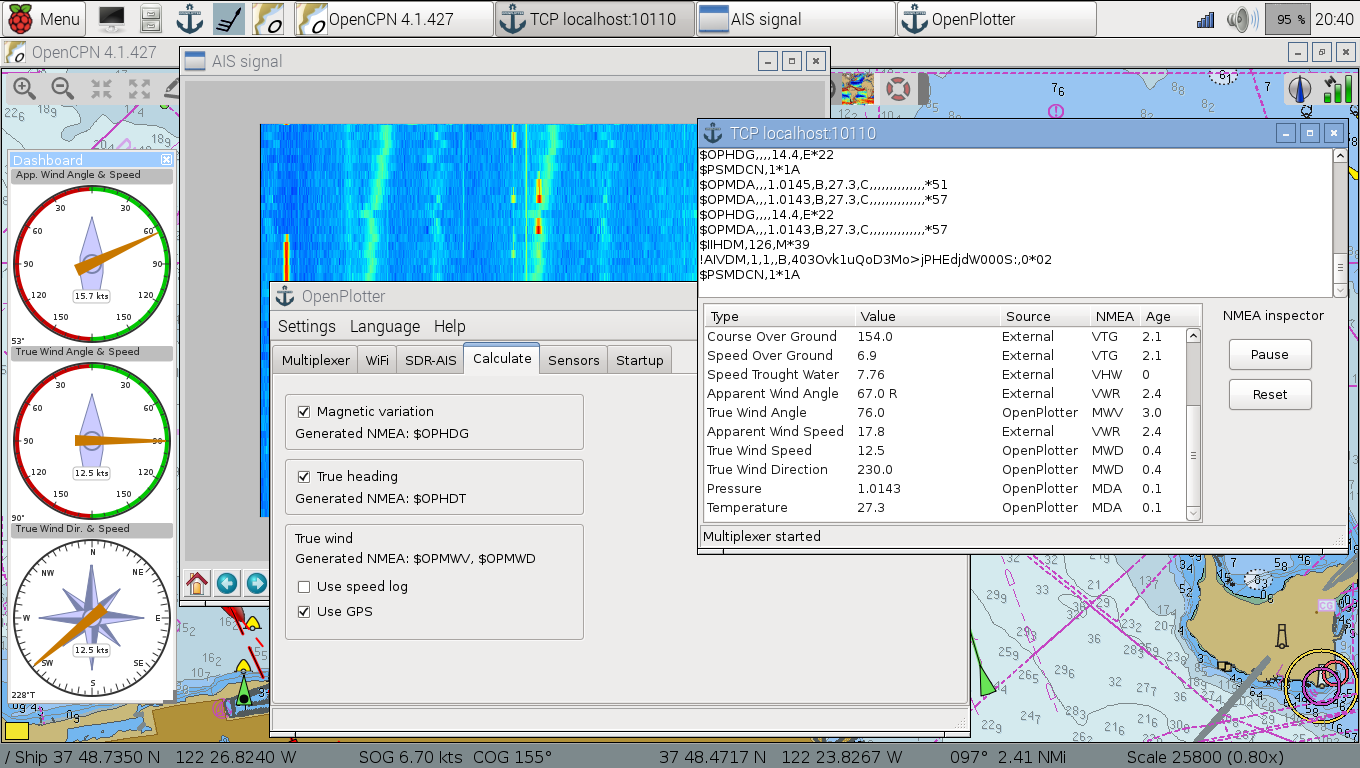This screenshot has width=1360, height=768.
Task: Open the Help menu in OpenPlotter
Action: (450, 326)
